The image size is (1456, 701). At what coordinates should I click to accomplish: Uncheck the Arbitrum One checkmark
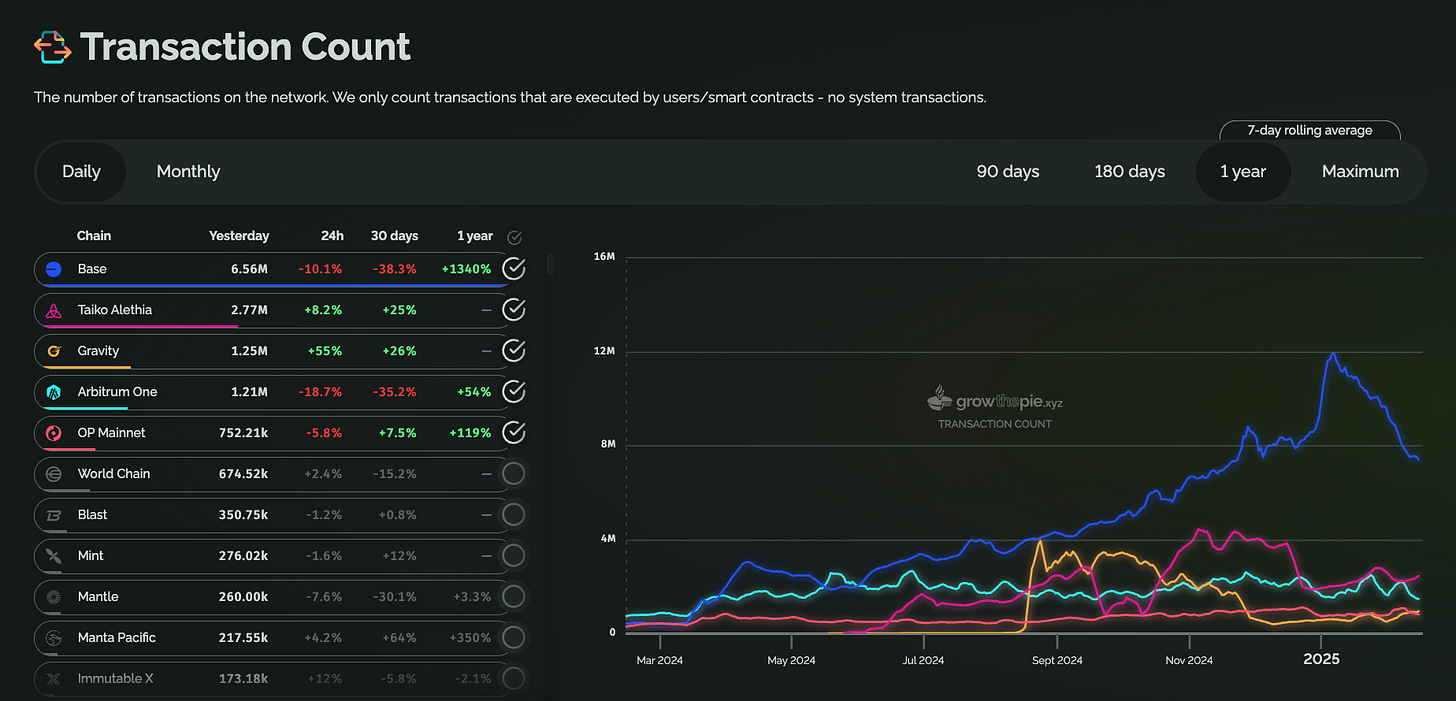[x=513, y=392]
